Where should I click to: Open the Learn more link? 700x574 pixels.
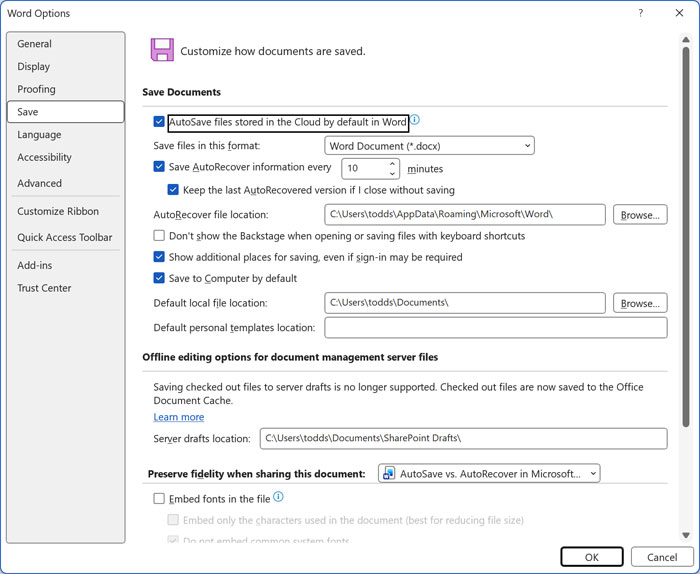[179, 417]
